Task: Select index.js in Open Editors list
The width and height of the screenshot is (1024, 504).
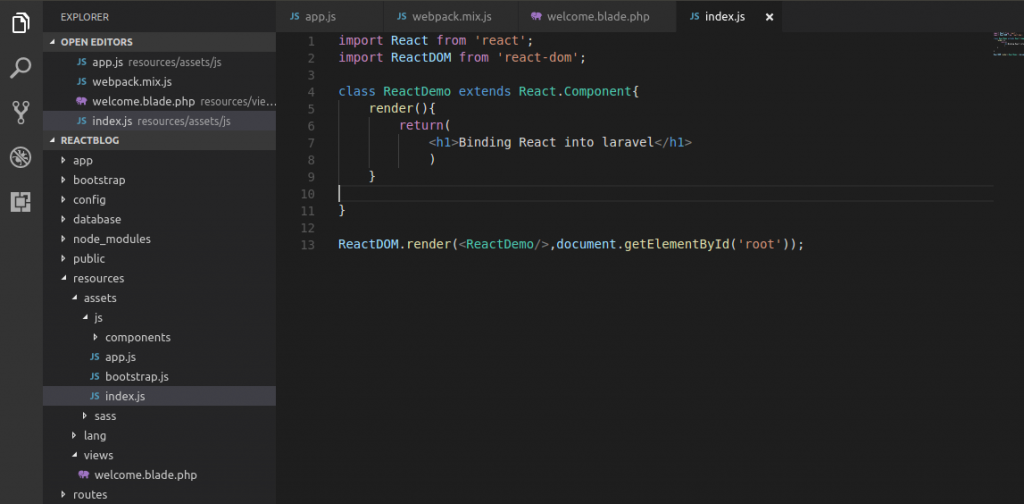Action: pyautogui.click(x=159, y=121)
